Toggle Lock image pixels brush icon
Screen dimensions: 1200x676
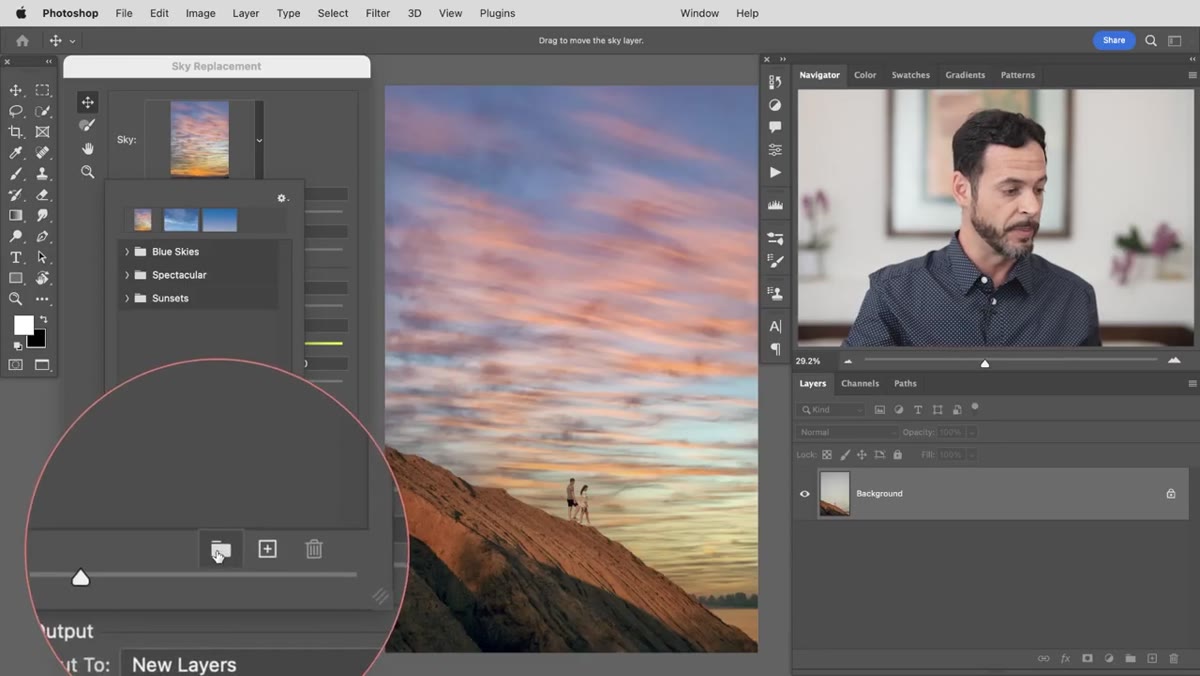[x=845, y=455]
